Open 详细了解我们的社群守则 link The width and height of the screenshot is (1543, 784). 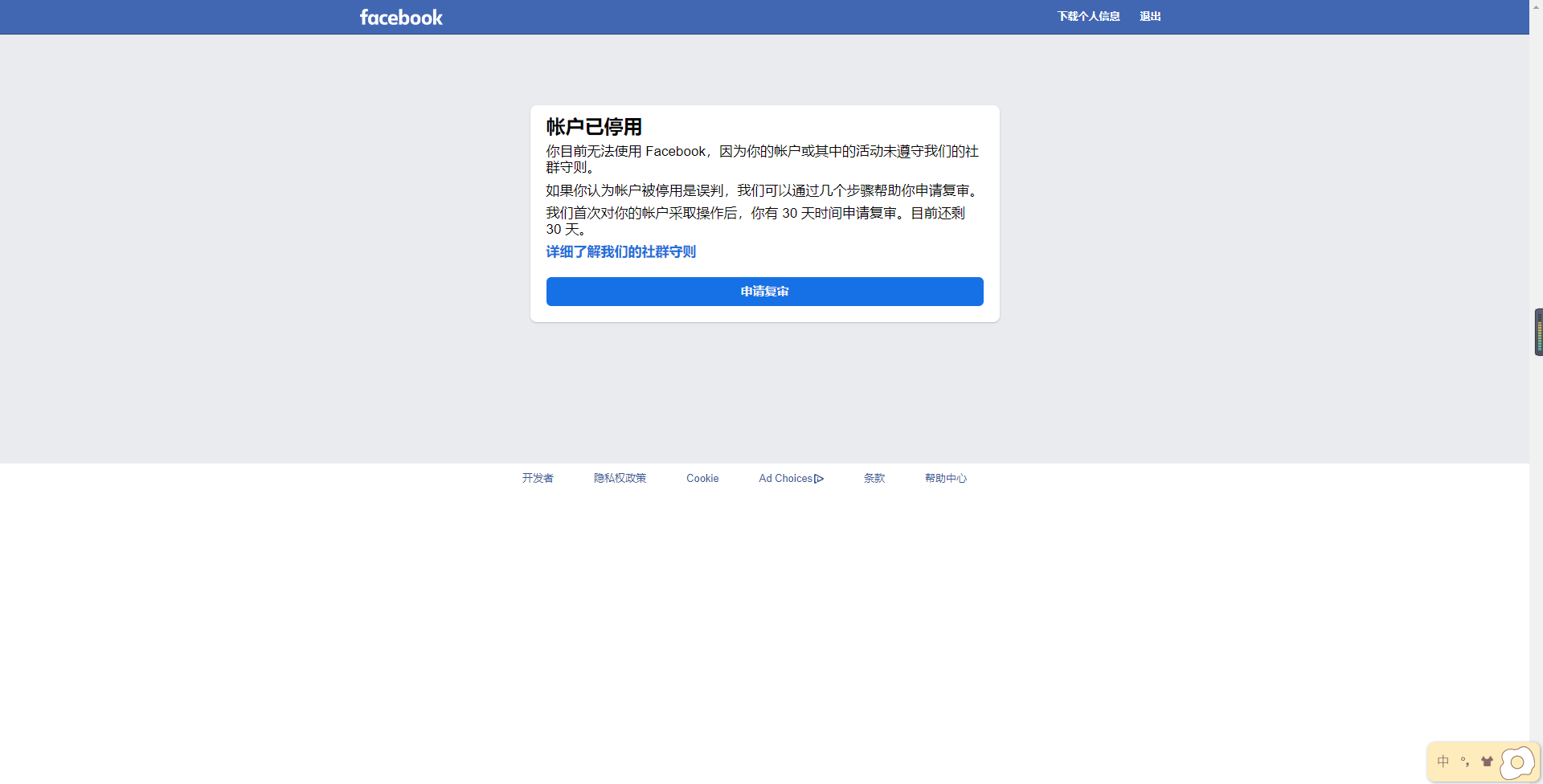coord(620,252)
